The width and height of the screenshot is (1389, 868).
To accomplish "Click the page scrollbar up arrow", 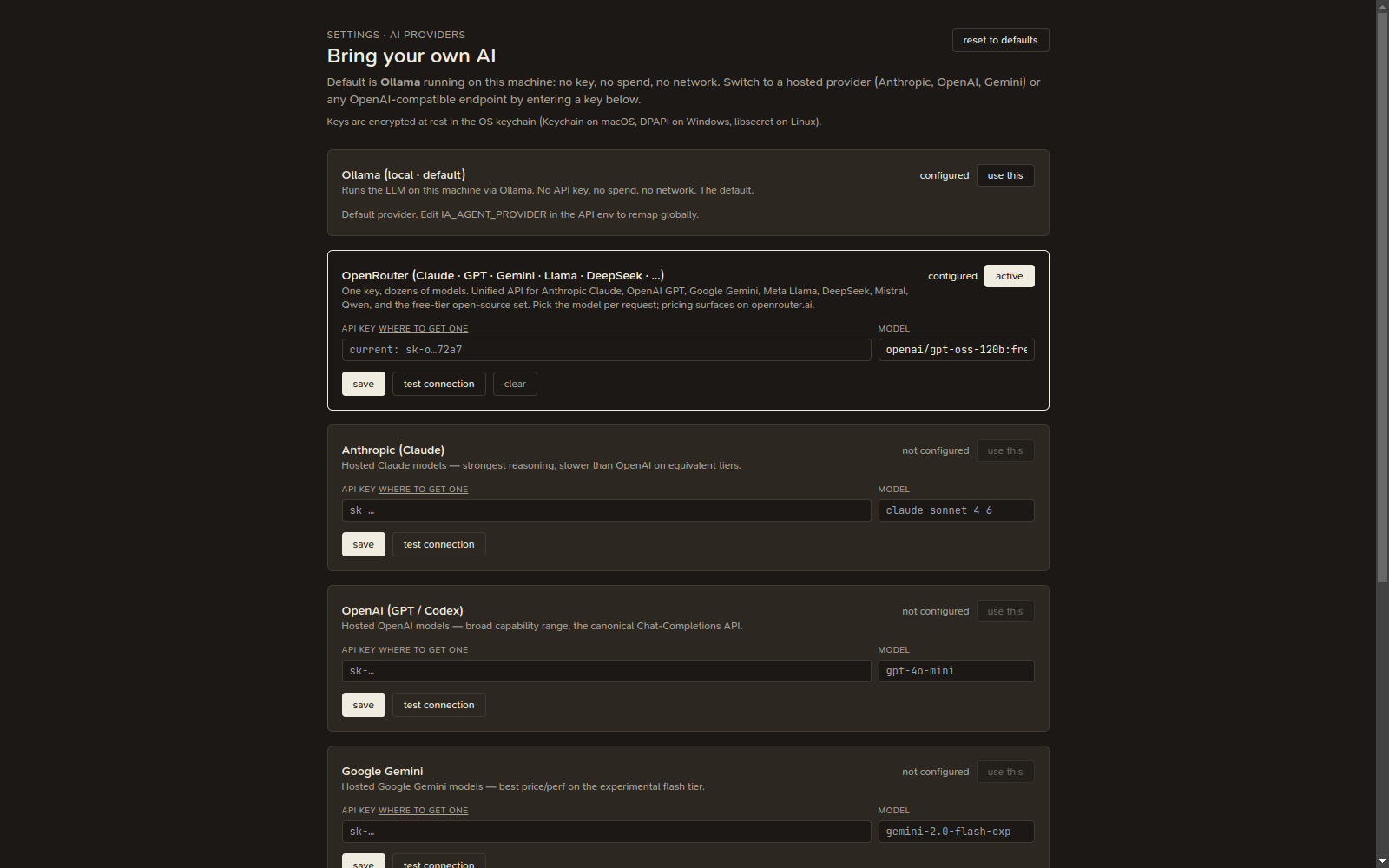I will 1382,6.
